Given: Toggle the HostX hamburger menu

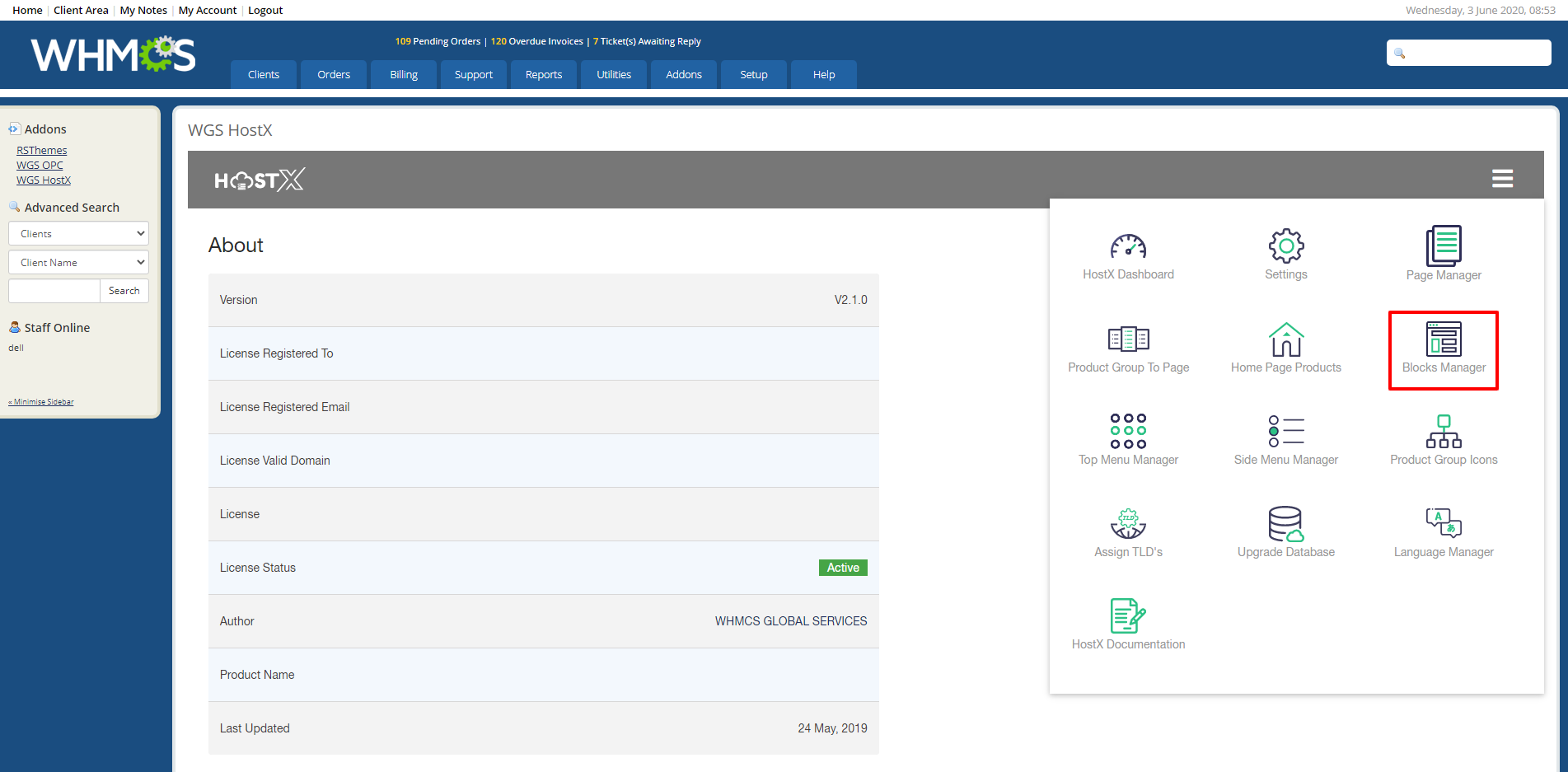Looking at the screenshot, I should click(1502, 179).
